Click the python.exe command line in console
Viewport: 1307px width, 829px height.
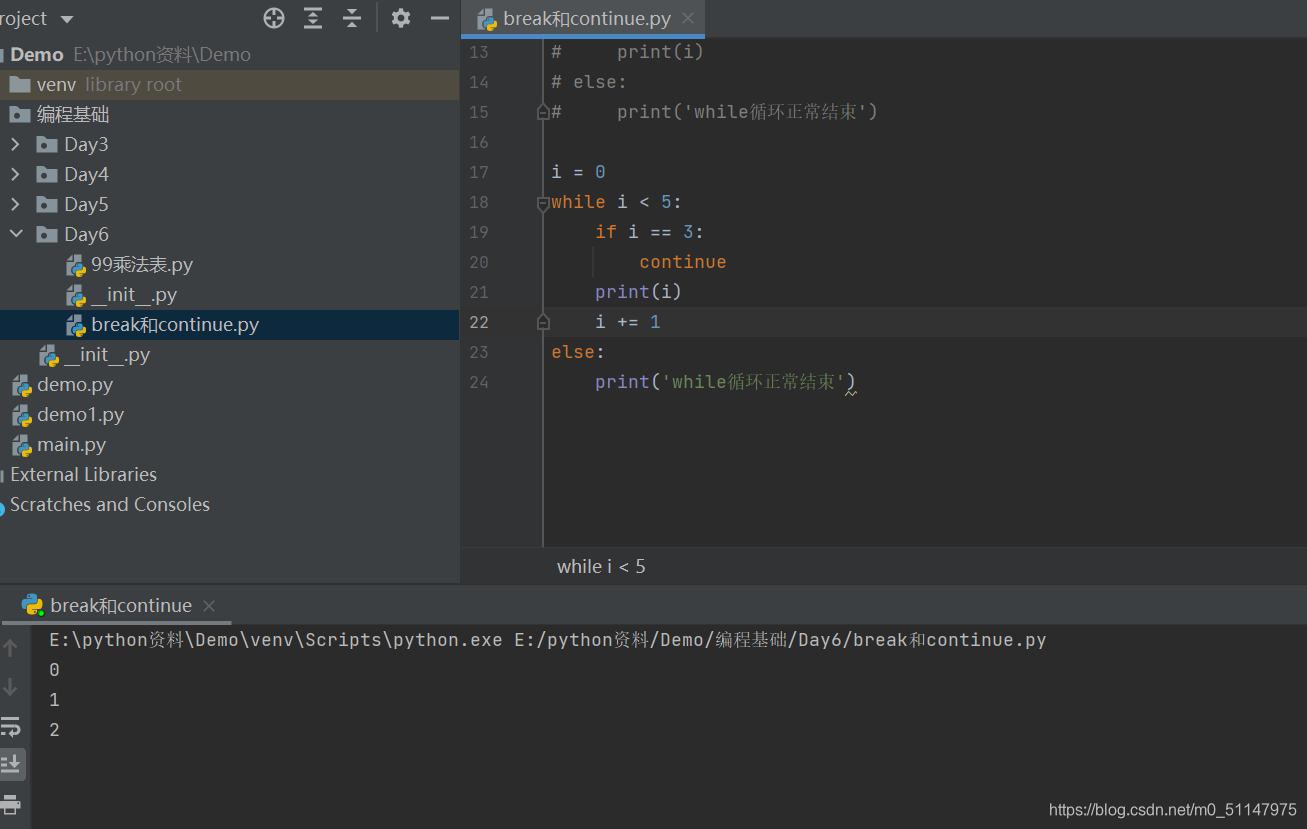pyautogui.click(x=548, y=640)
